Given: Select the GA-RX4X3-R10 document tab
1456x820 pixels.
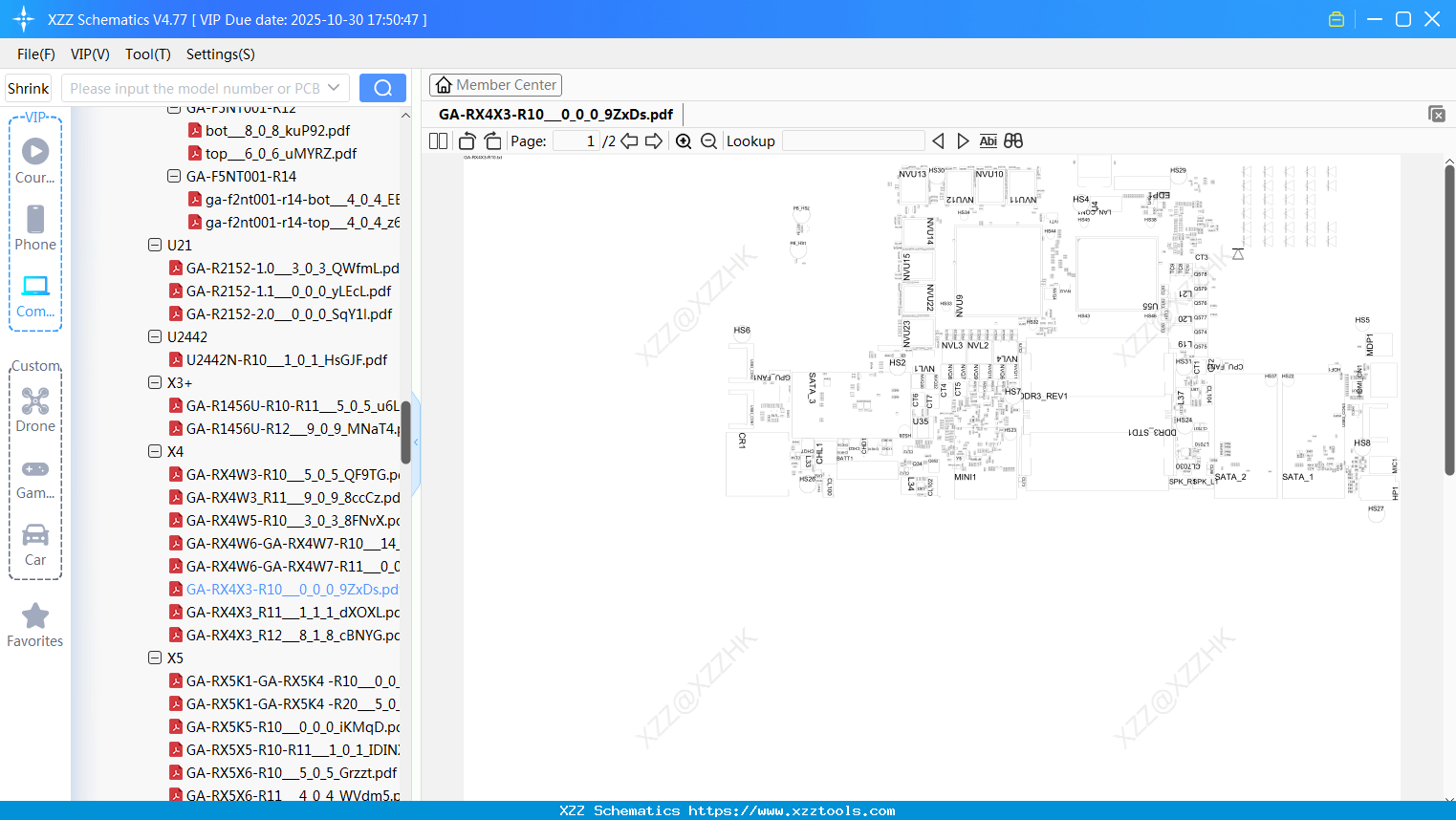Looking at the screenshot, I should 555,115.
